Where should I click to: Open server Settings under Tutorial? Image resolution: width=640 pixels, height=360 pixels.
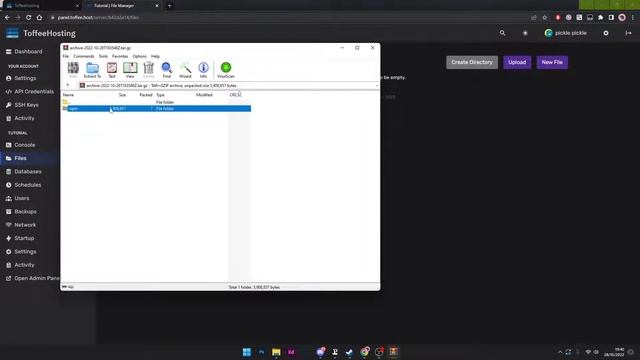click(x=21, y=252)
